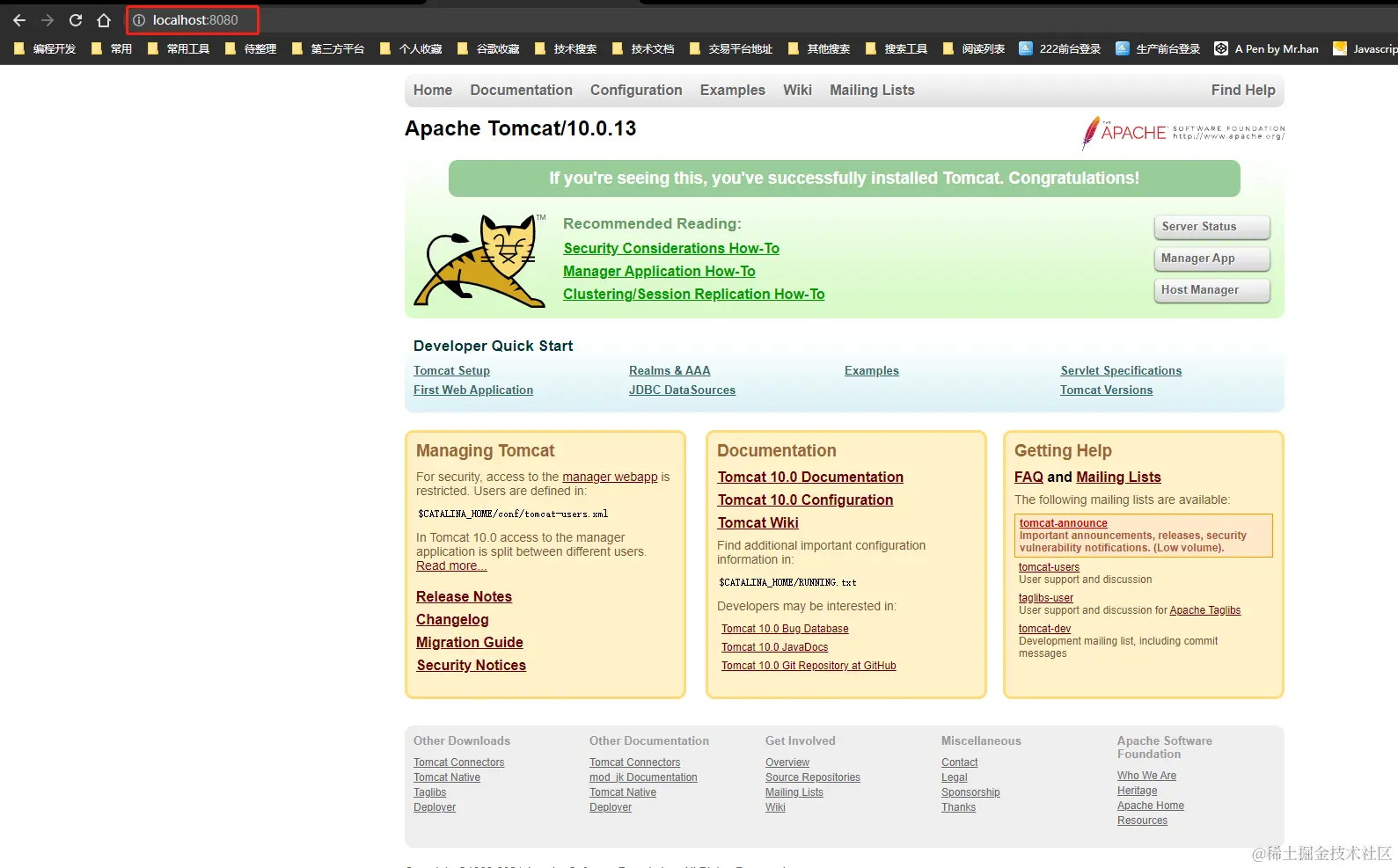
Task: Reload the page with refresh icon
Action: (x=76, y=20)
